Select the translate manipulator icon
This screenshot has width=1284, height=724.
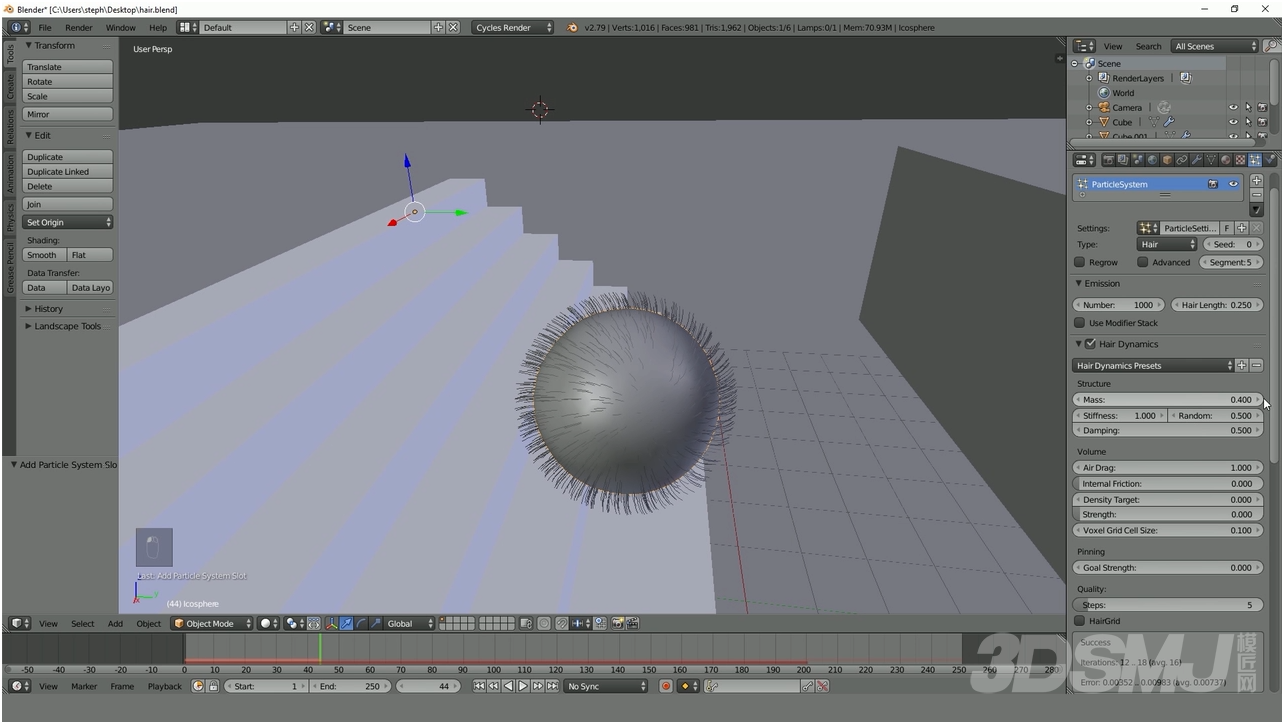click(346, 623)
